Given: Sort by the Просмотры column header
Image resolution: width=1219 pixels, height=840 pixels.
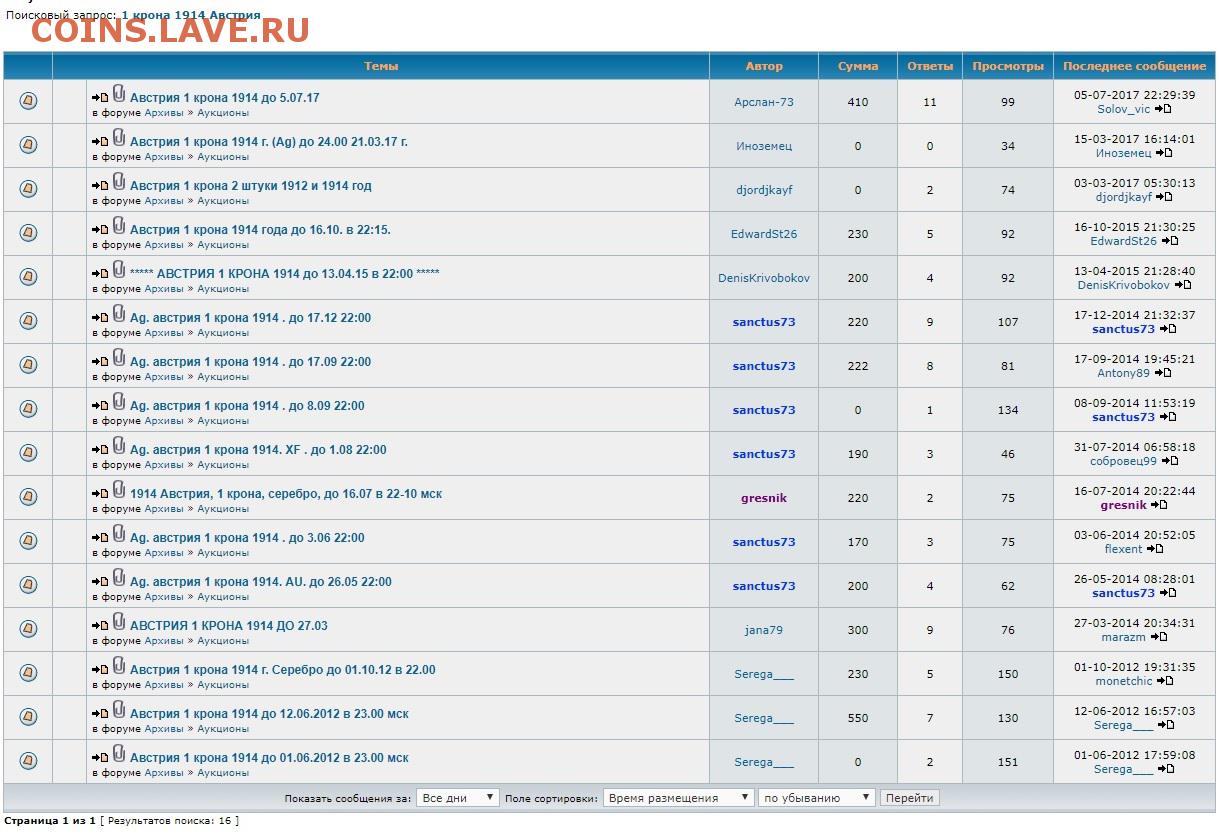Looking at the screenshot, I should pyautogui.click(x=1008, y=66).
